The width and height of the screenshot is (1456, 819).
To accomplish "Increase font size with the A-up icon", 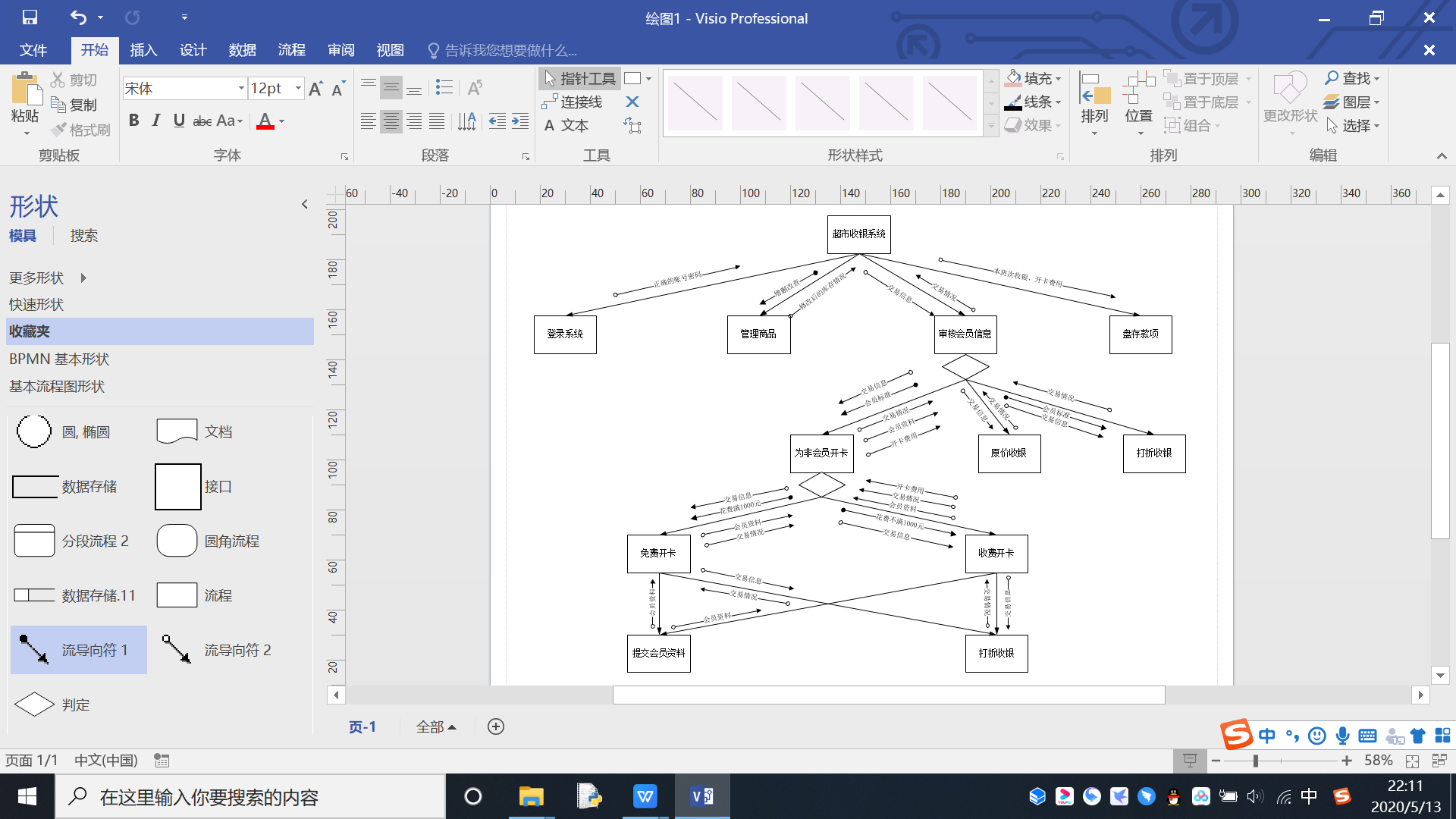I will click(316, 89).
